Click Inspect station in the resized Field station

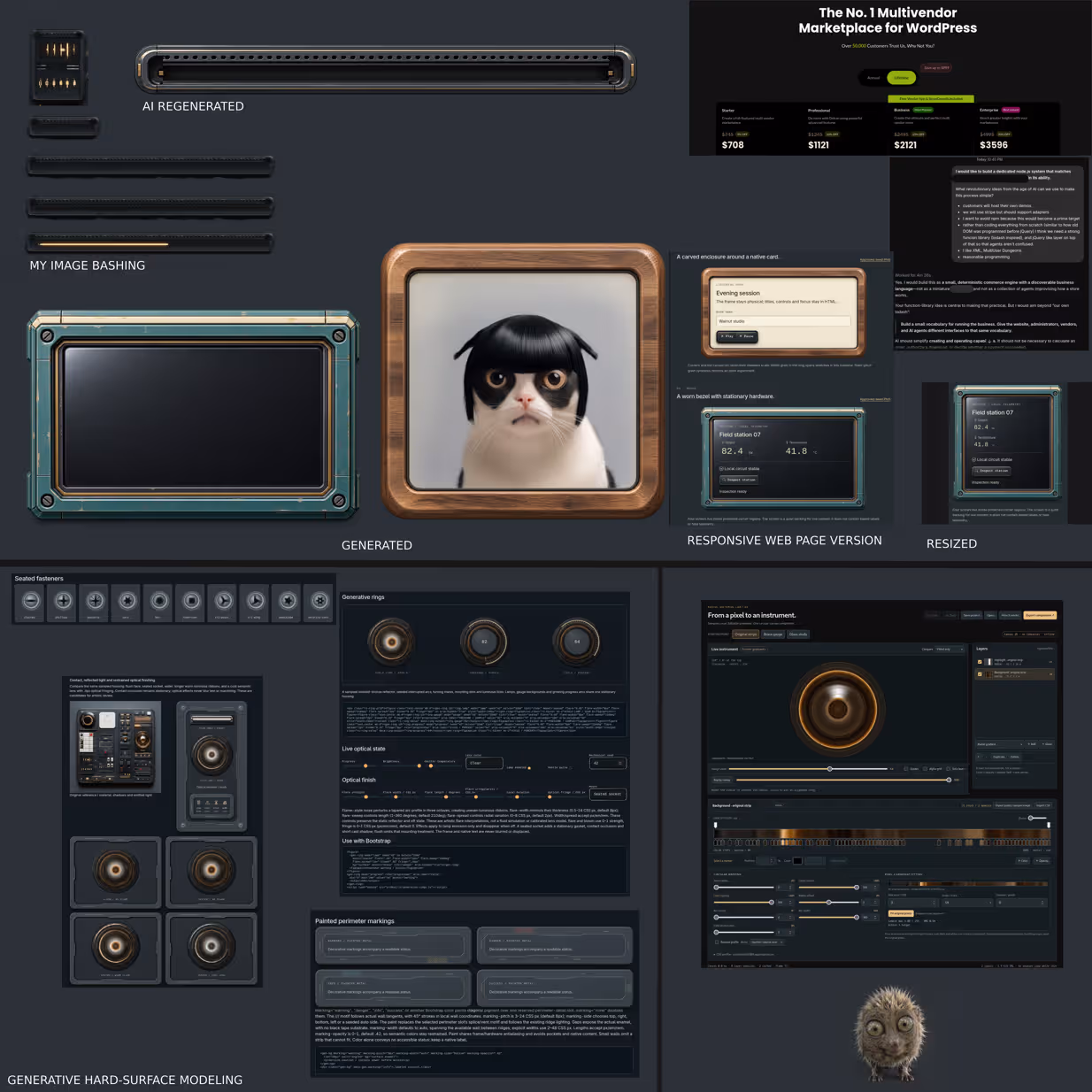click(x=991, y=471)
